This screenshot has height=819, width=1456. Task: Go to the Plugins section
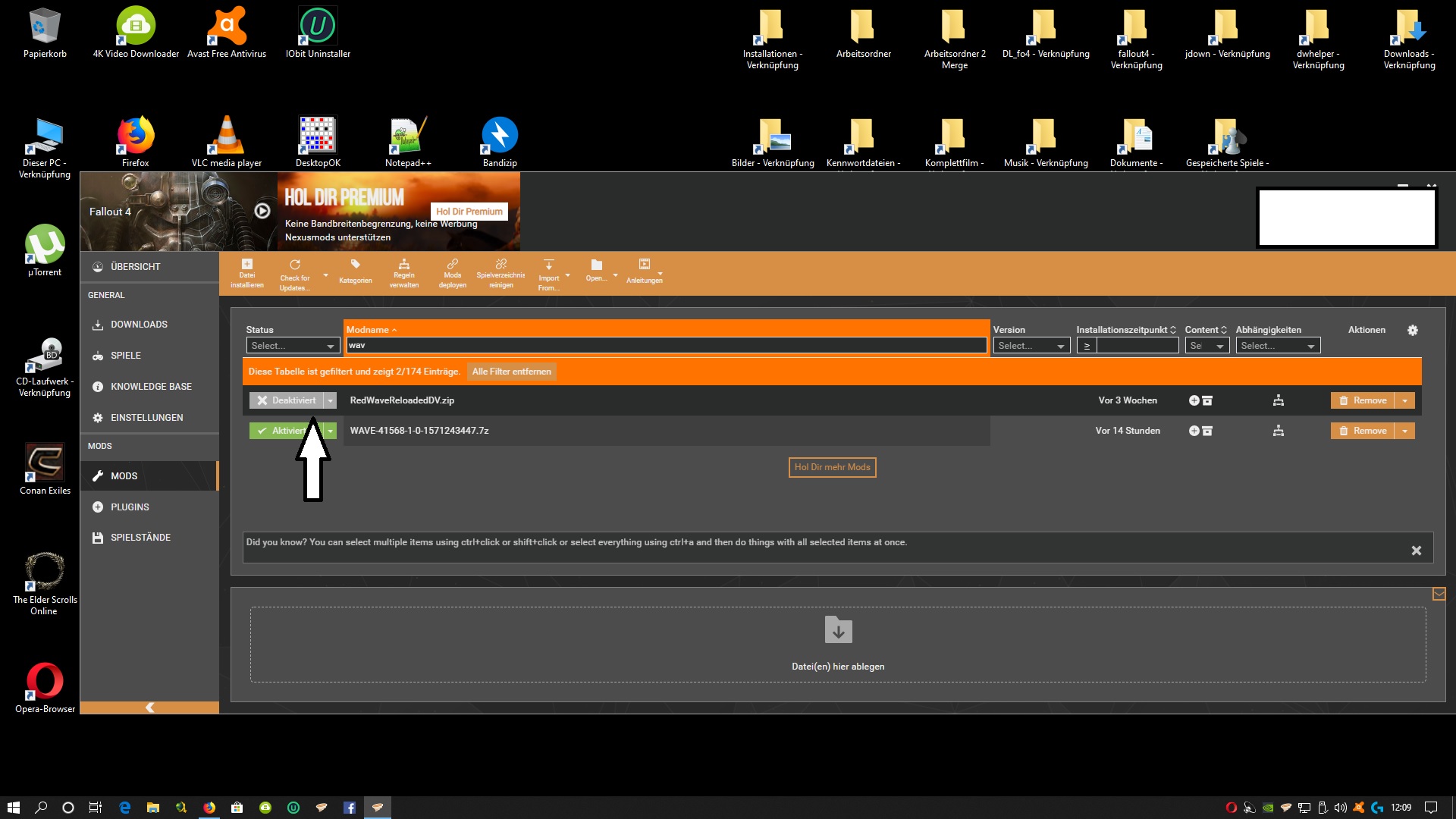pos(130,507)
